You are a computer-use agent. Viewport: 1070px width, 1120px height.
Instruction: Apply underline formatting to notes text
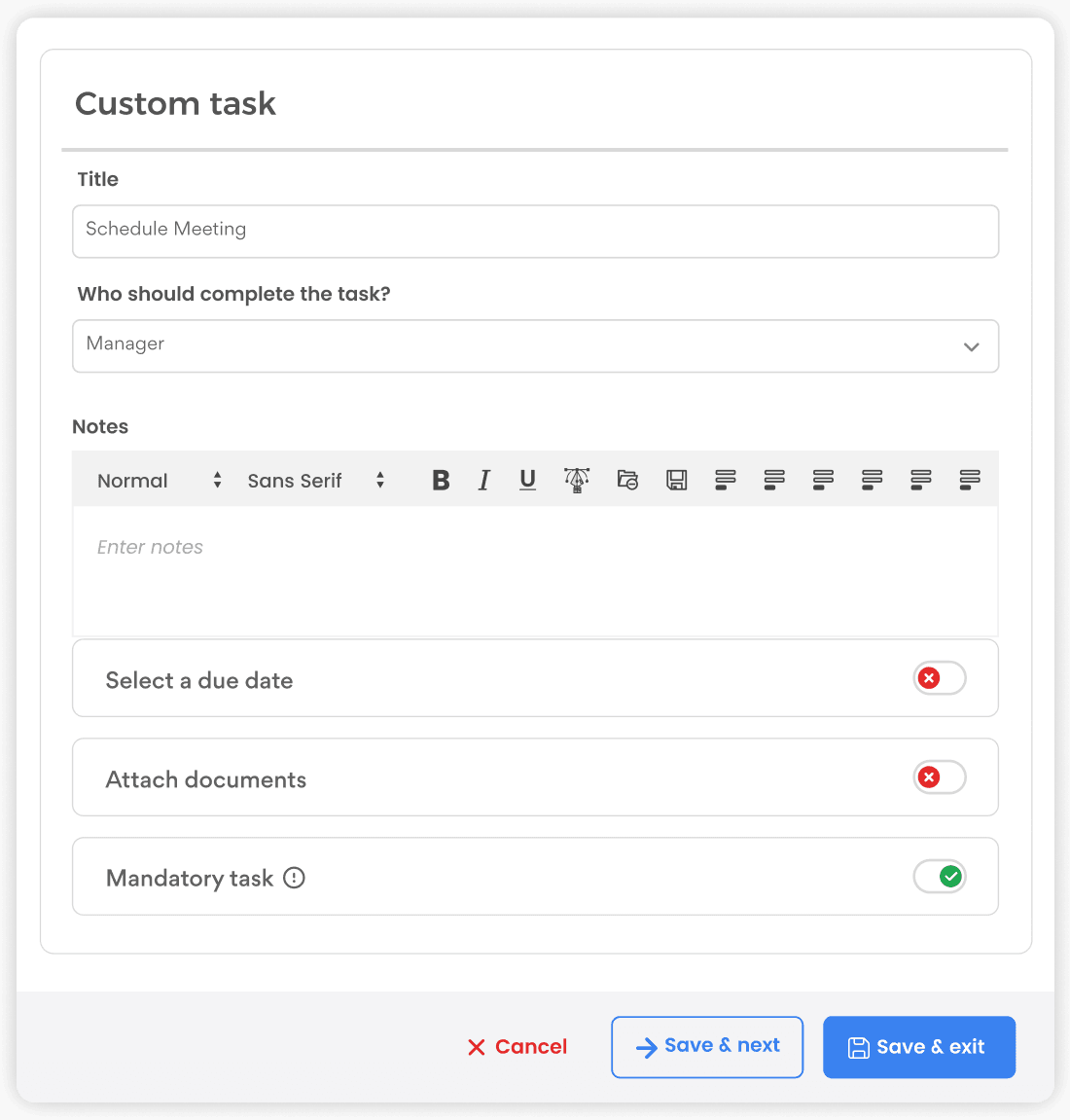pyautogui.click(x=527, y=480)
